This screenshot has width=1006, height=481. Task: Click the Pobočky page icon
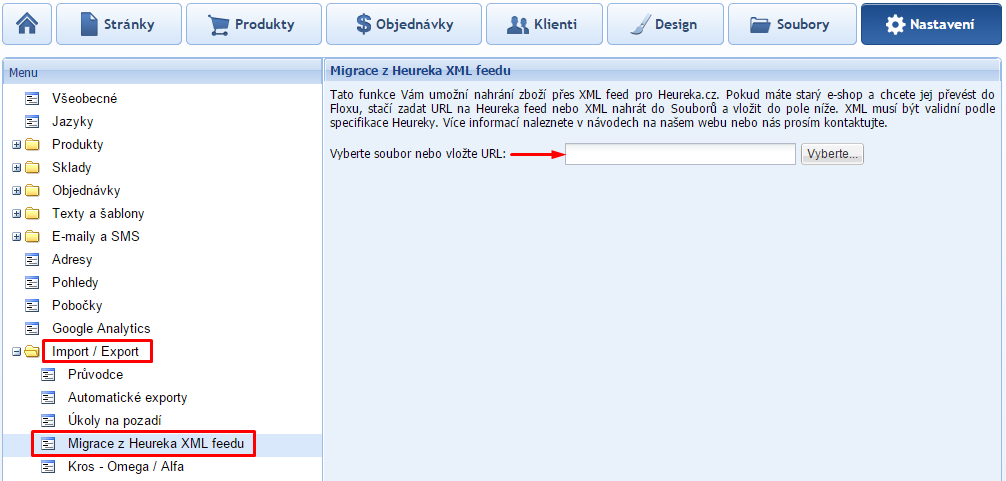point(32,306)
